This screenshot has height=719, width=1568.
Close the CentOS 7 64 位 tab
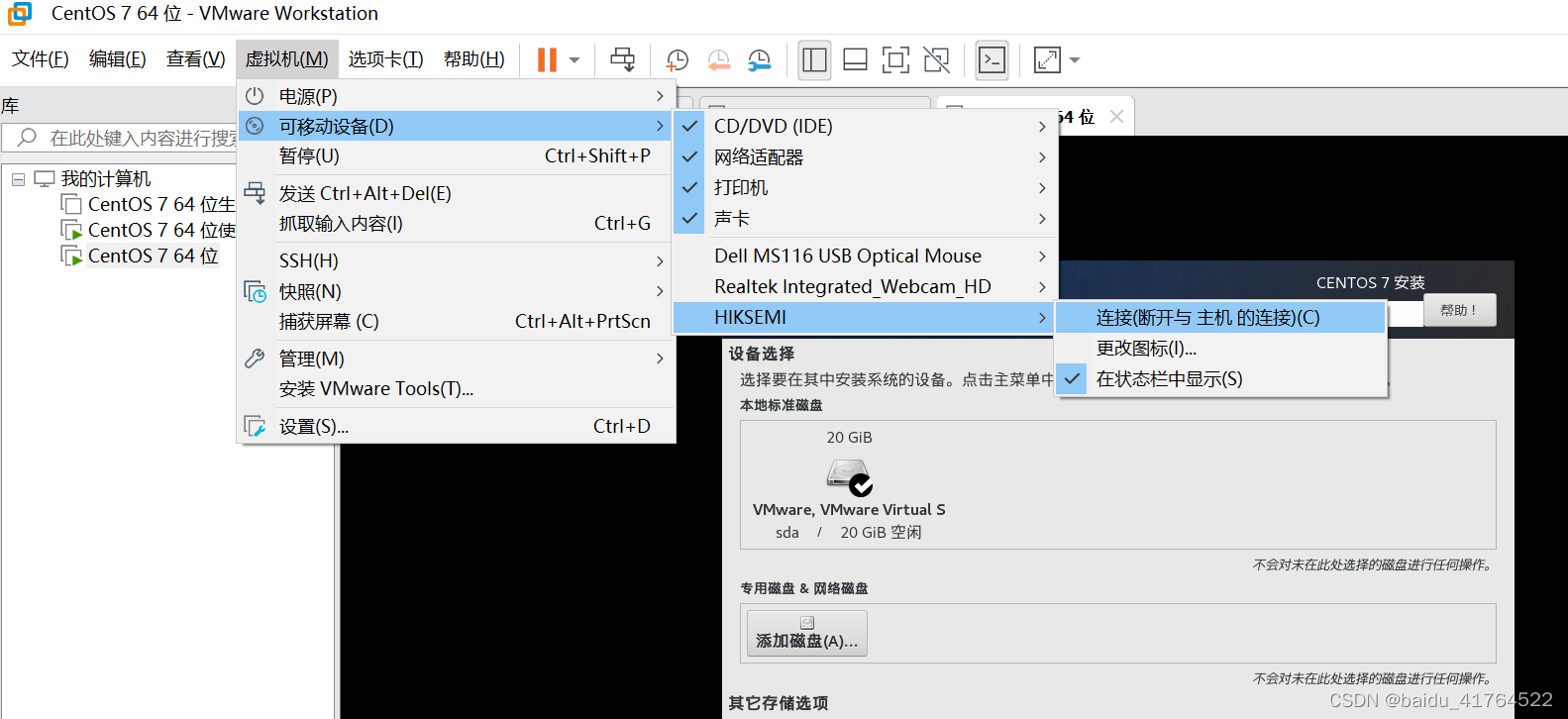coord(1117,116)
